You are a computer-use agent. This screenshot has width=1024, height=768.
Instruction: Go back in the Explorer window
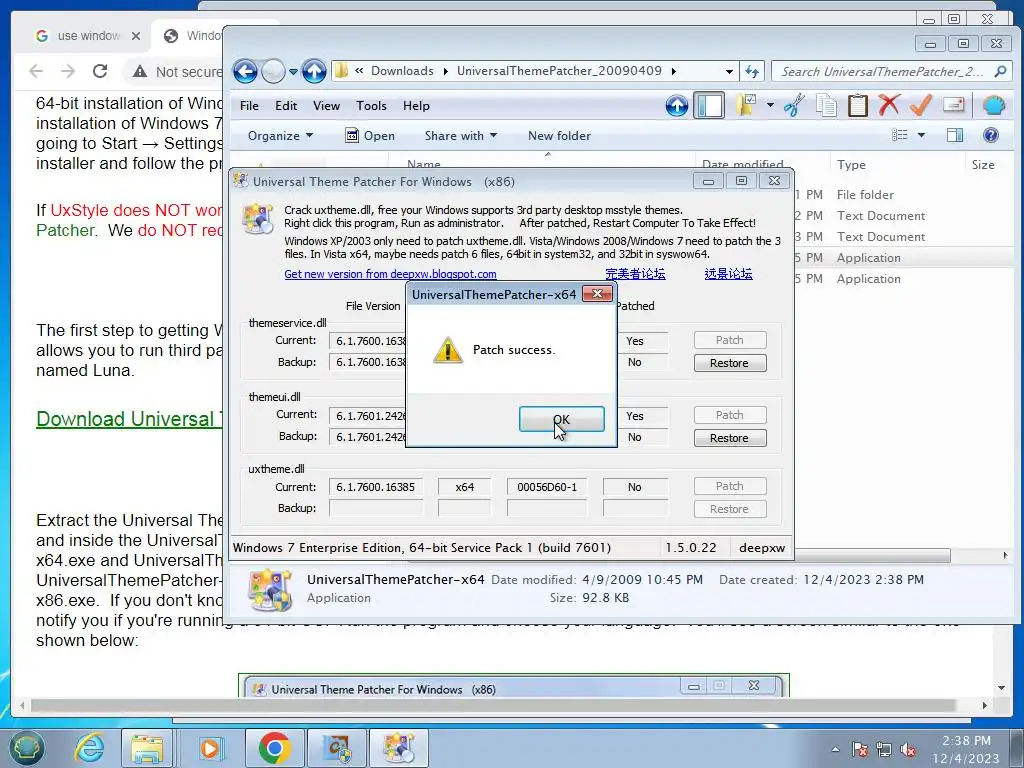[x=245, y=71]
